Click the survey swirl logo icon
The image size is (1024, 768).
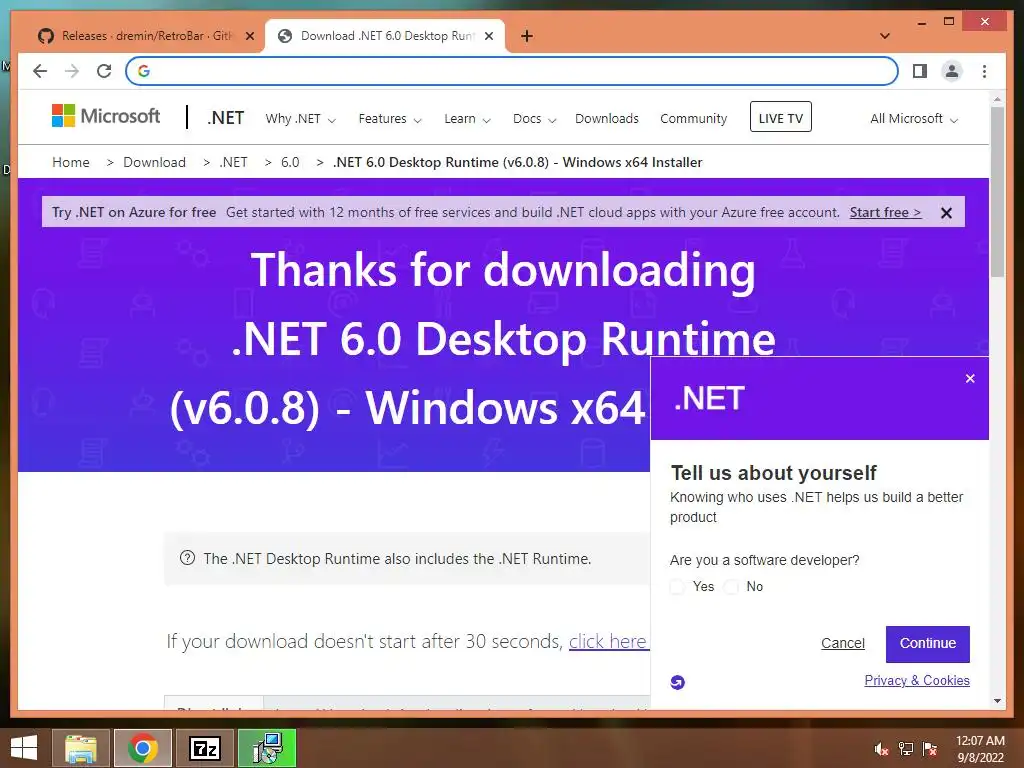coord(677,682)
